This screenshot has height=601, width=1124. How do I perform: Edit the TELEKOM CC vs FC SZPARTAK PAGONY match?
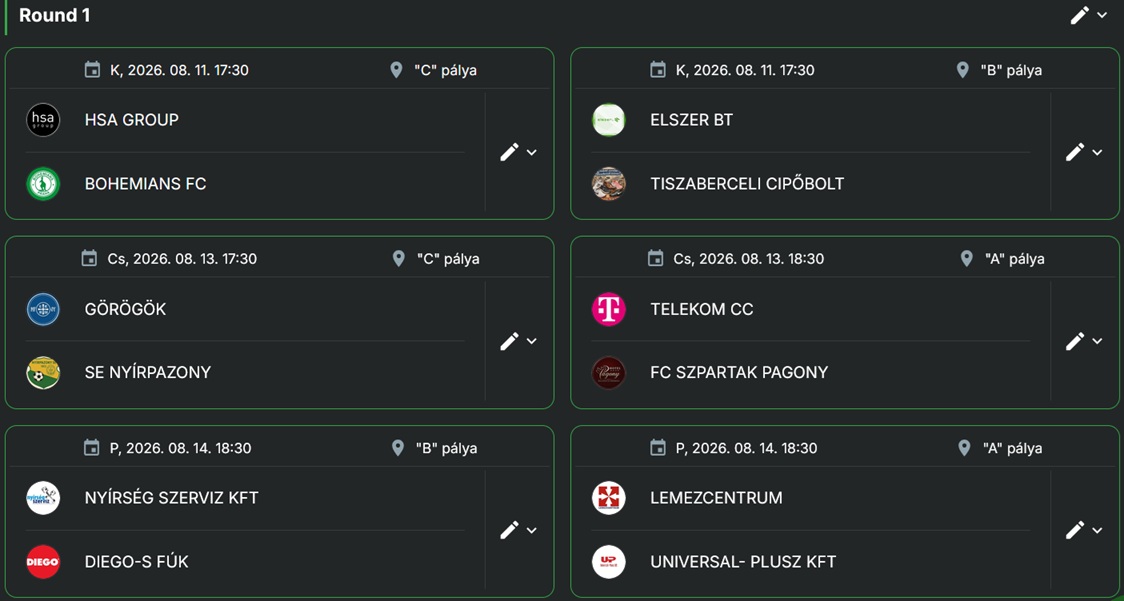[x=1075, y=341]
